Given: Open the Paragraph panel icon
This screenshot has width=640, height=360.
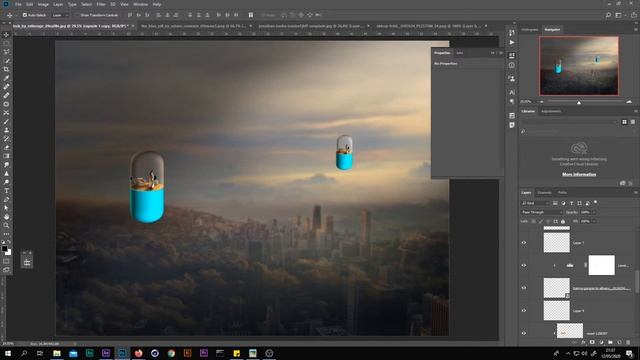Looking at the screenshot, I should pyautogui.click(x=512, y=102).
